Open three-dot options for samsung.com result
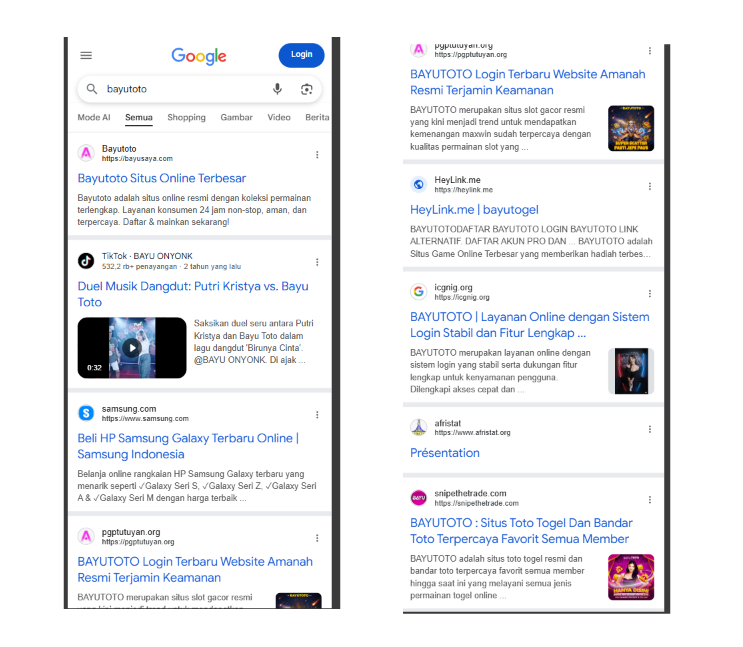 click(317, 415)
